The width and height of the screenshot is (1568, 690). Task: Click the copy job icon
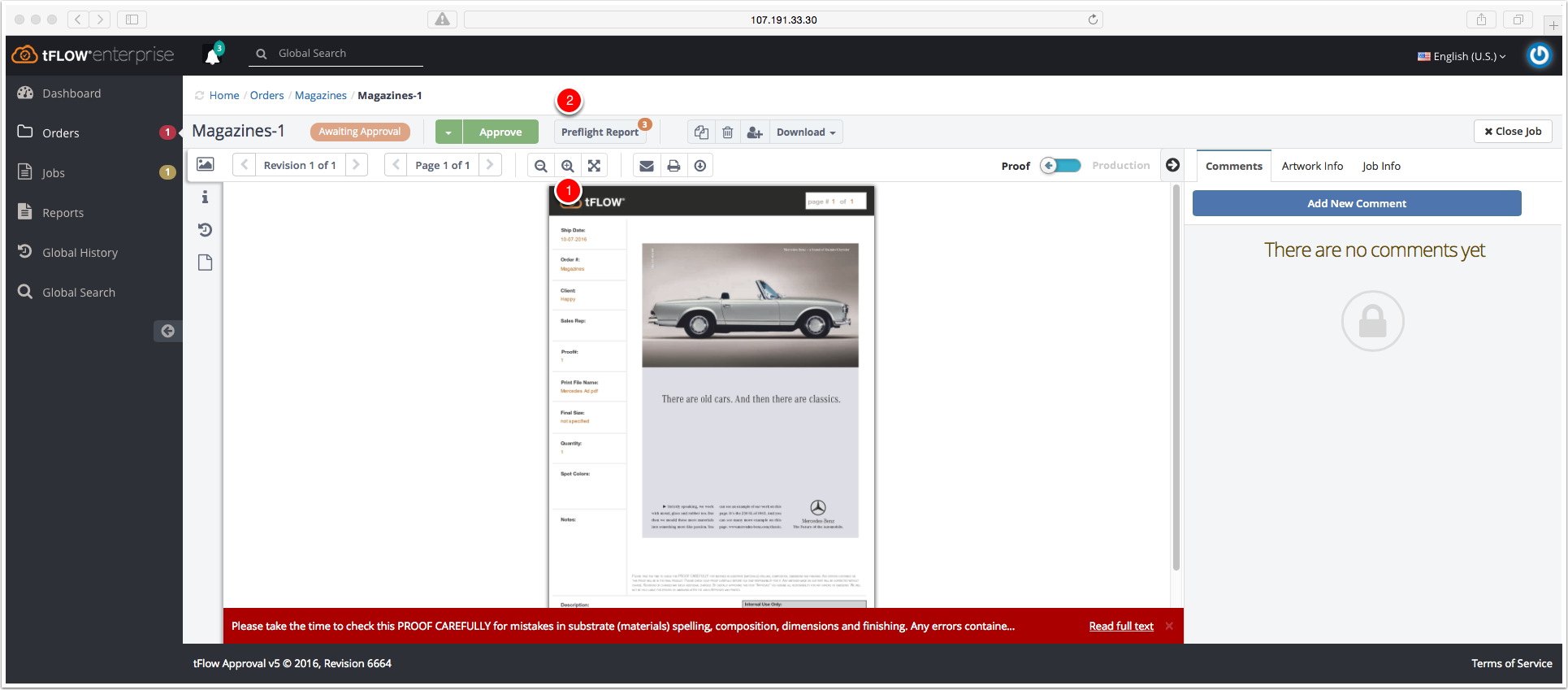coord(701,132)
